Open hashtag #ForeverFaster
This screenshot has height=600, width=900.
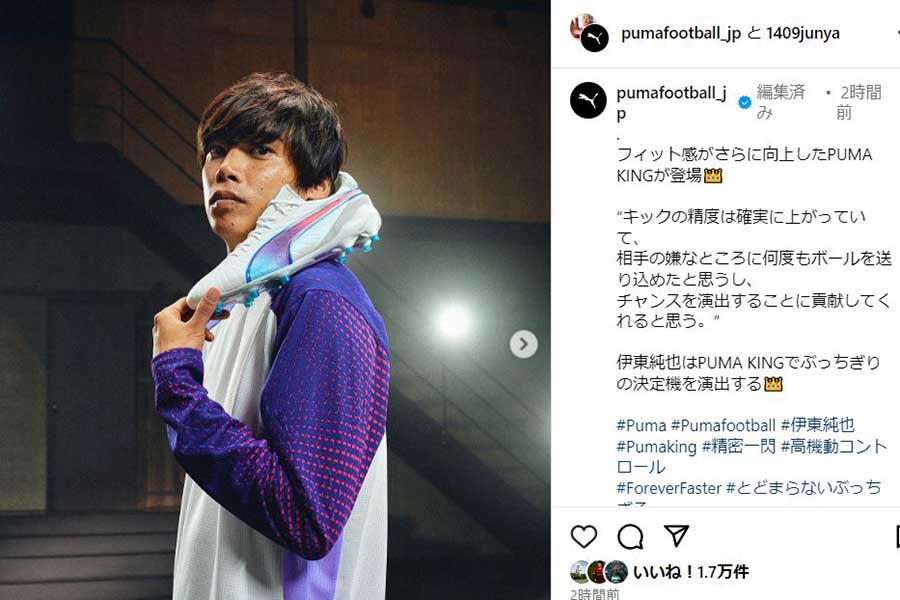[668, 488]
